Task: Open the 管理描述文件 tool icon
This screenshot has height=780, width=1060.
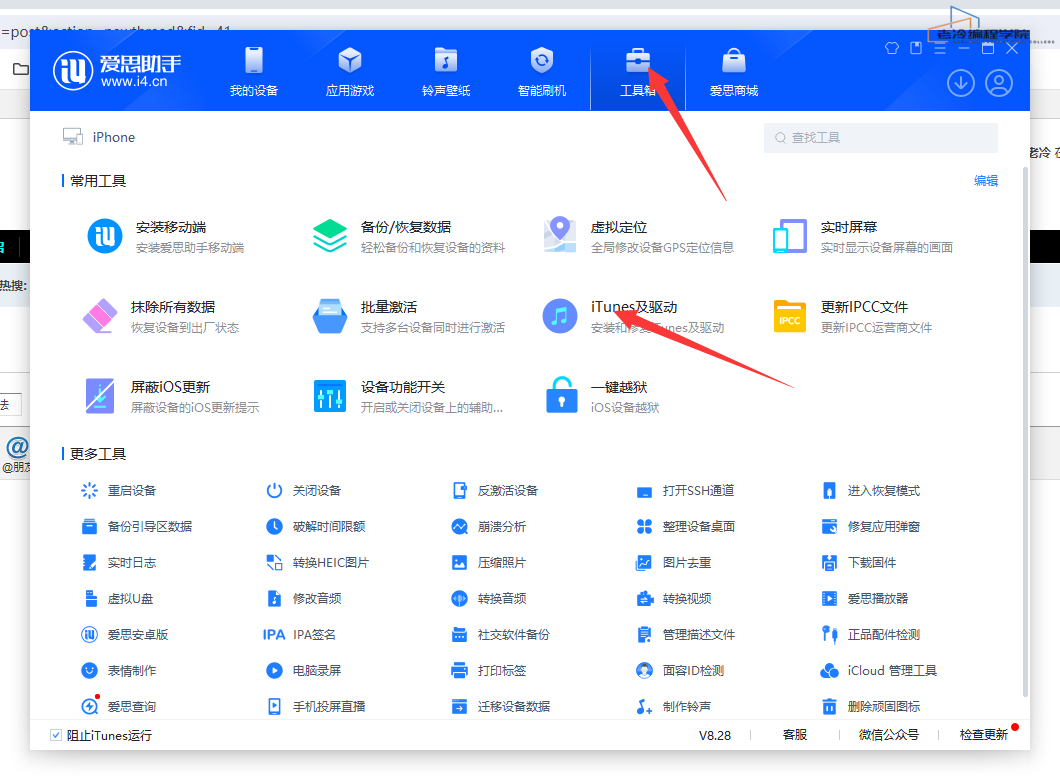Action: click(644, 634)
